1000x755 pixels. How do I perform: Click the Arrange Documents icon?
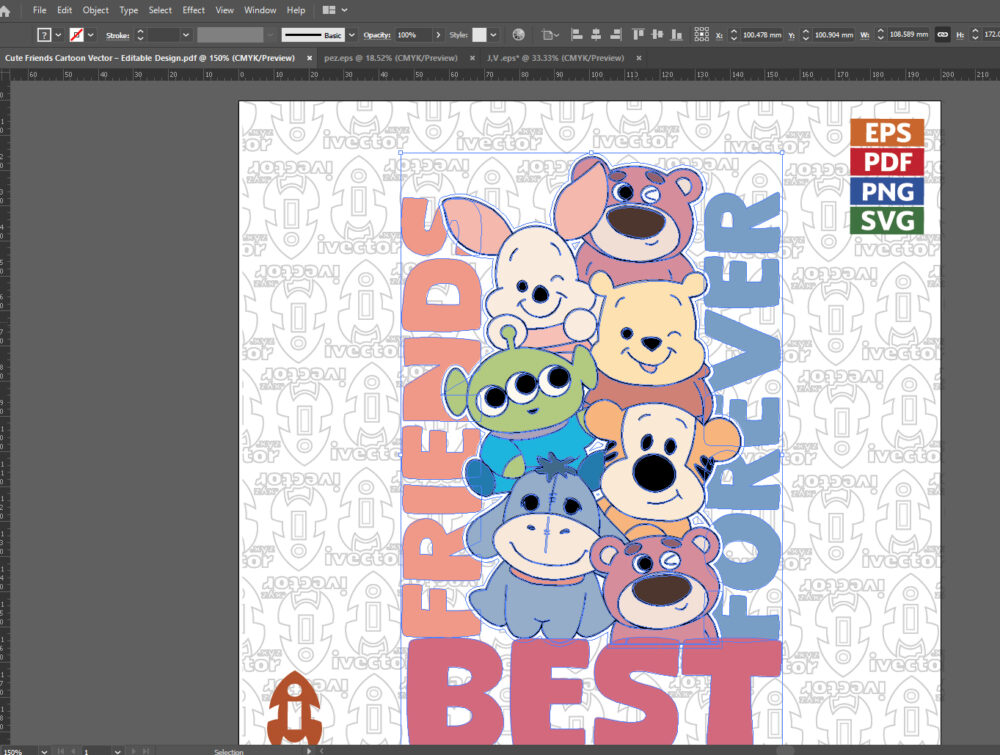pyautogui.click(x=329, y=10)
